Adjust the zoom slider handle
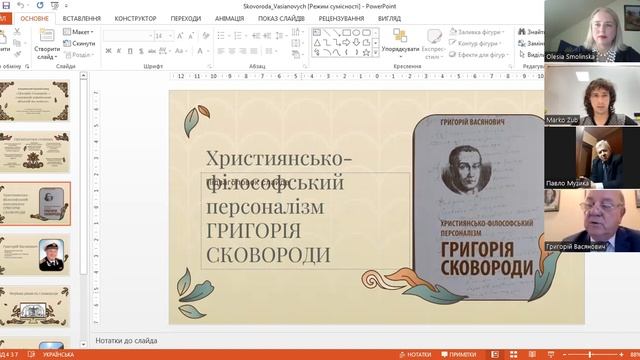Viewport: 640px width, 360px height. (x=590, y=354)
